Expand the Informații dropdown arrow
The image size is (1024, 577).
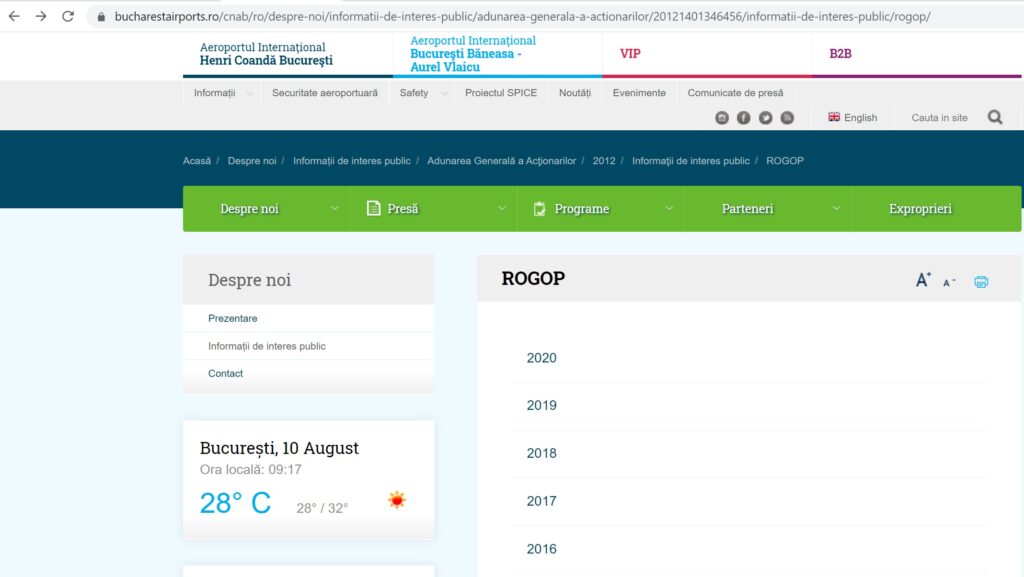(249, 93)
